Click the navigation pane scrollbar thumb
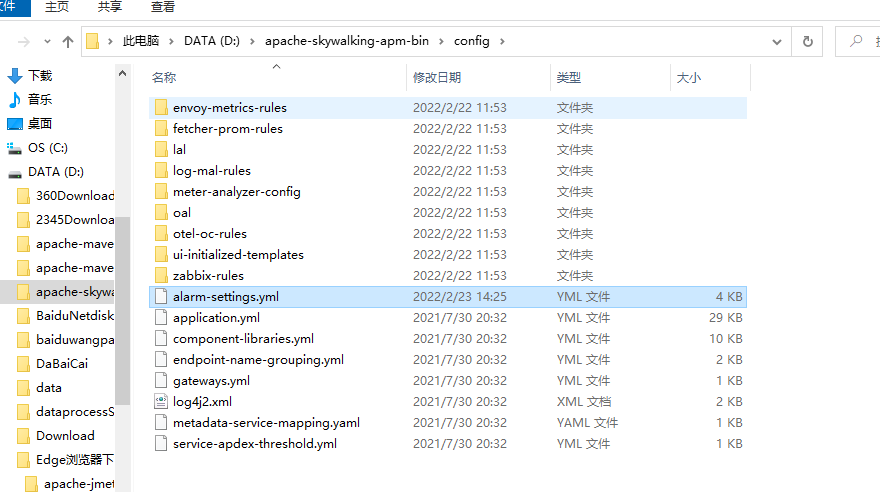The image size is (880, 492). point(122,310)
